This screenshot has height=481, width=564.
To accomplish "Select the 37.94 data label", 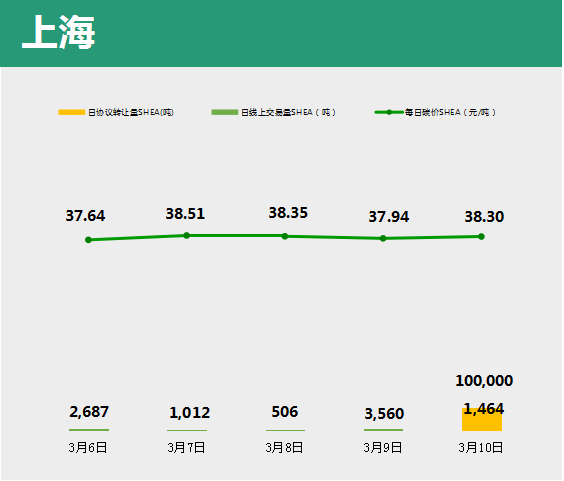I will pos(388,217).
